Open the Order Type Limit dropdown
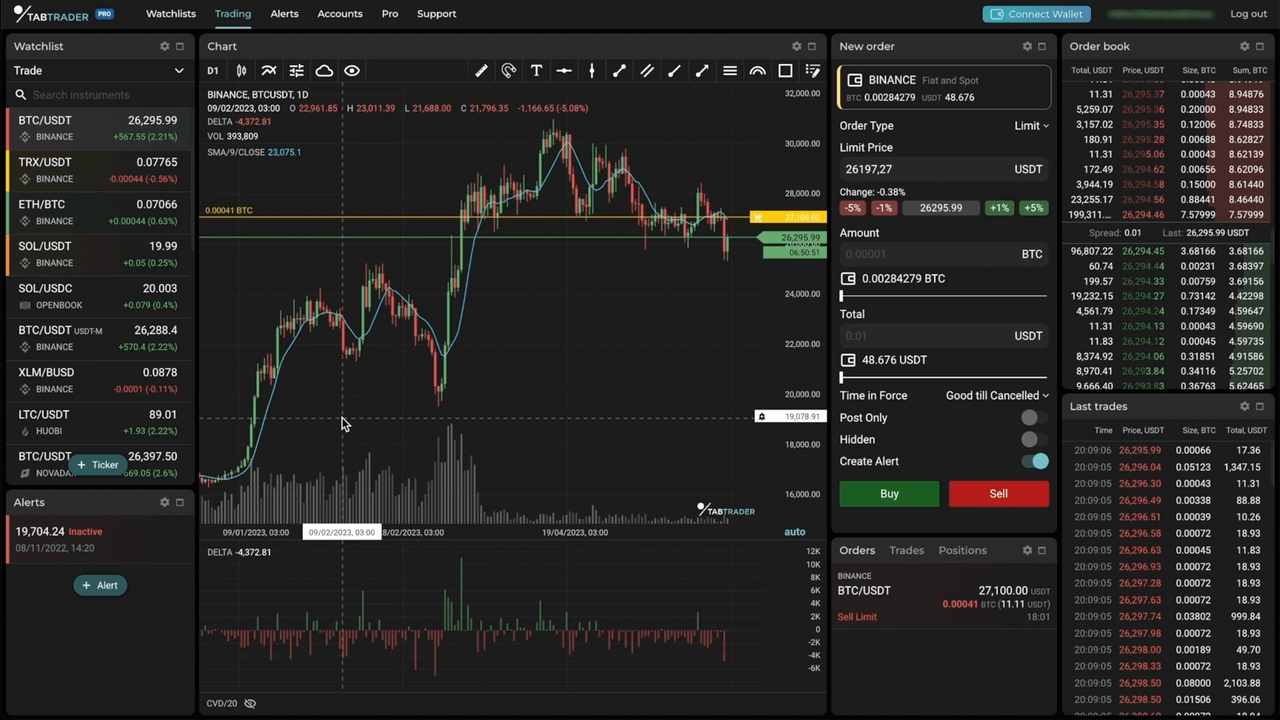Screen dimensions: 1280x720 point(1031,126)
